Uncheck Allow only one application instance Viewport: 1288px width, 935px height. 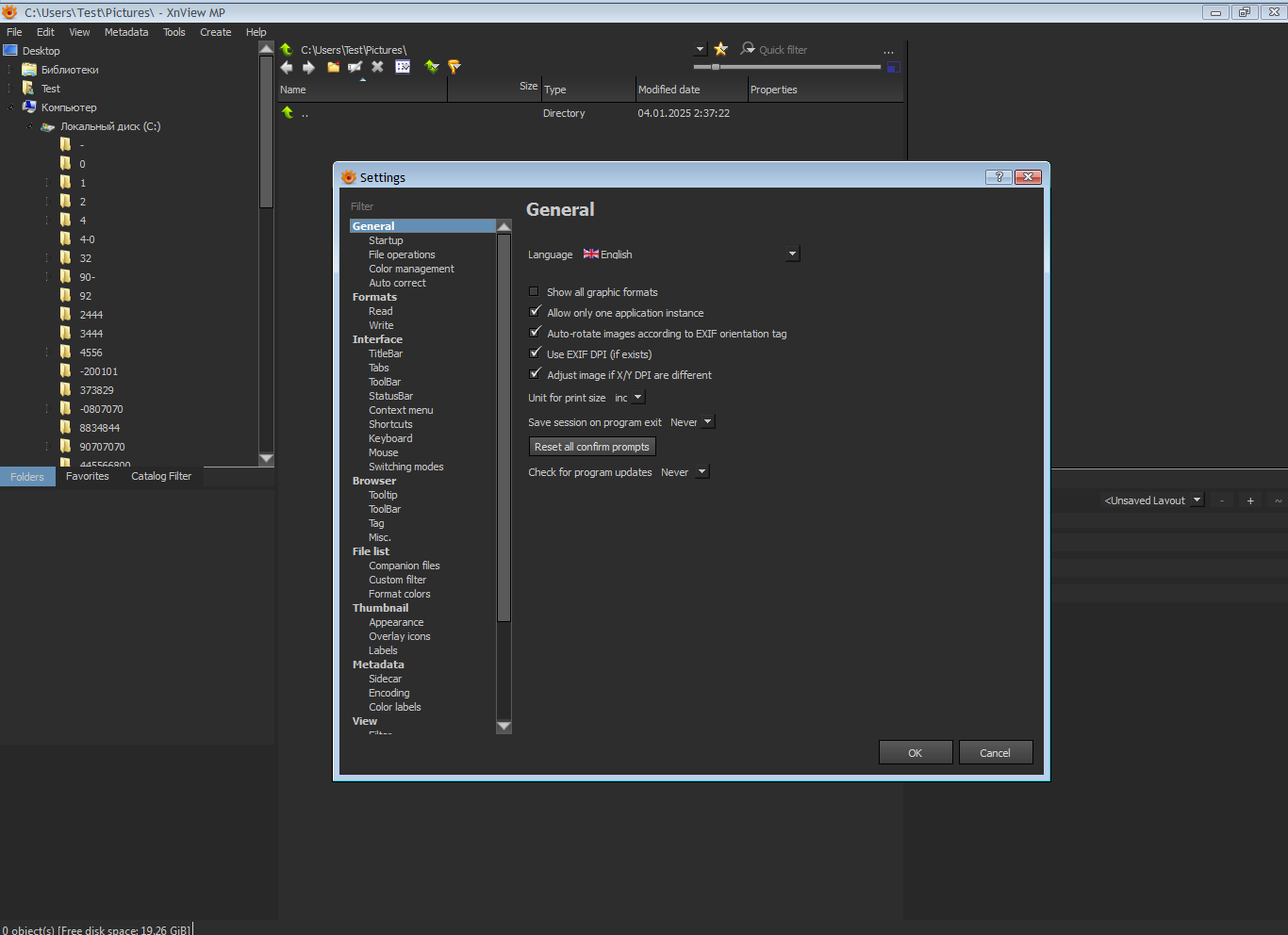pyautogui.click(x=535, y=313)
